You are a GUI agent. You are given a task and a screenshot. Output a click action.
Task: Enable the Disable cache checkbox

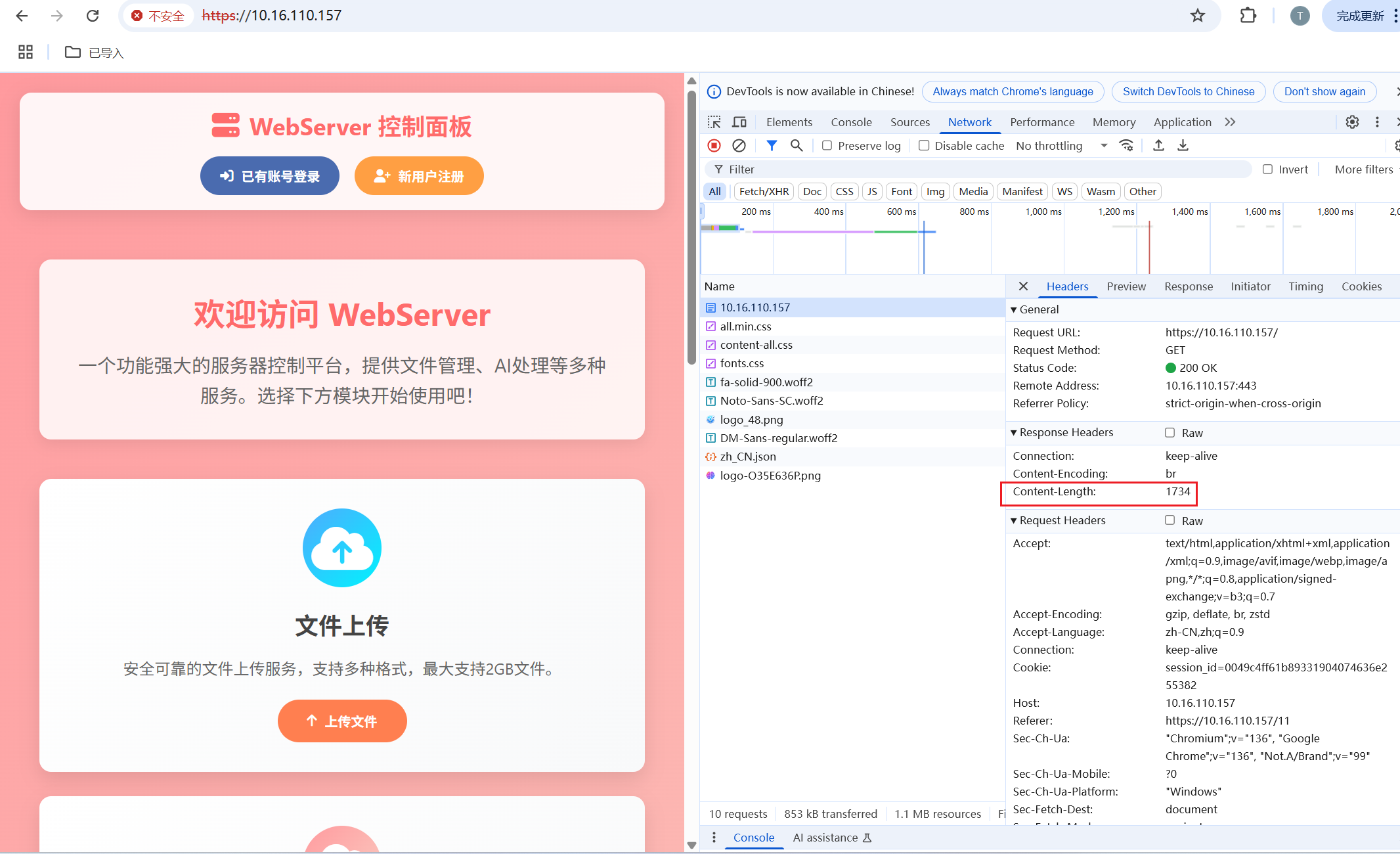pyautogui.click(x=924, y=145)
